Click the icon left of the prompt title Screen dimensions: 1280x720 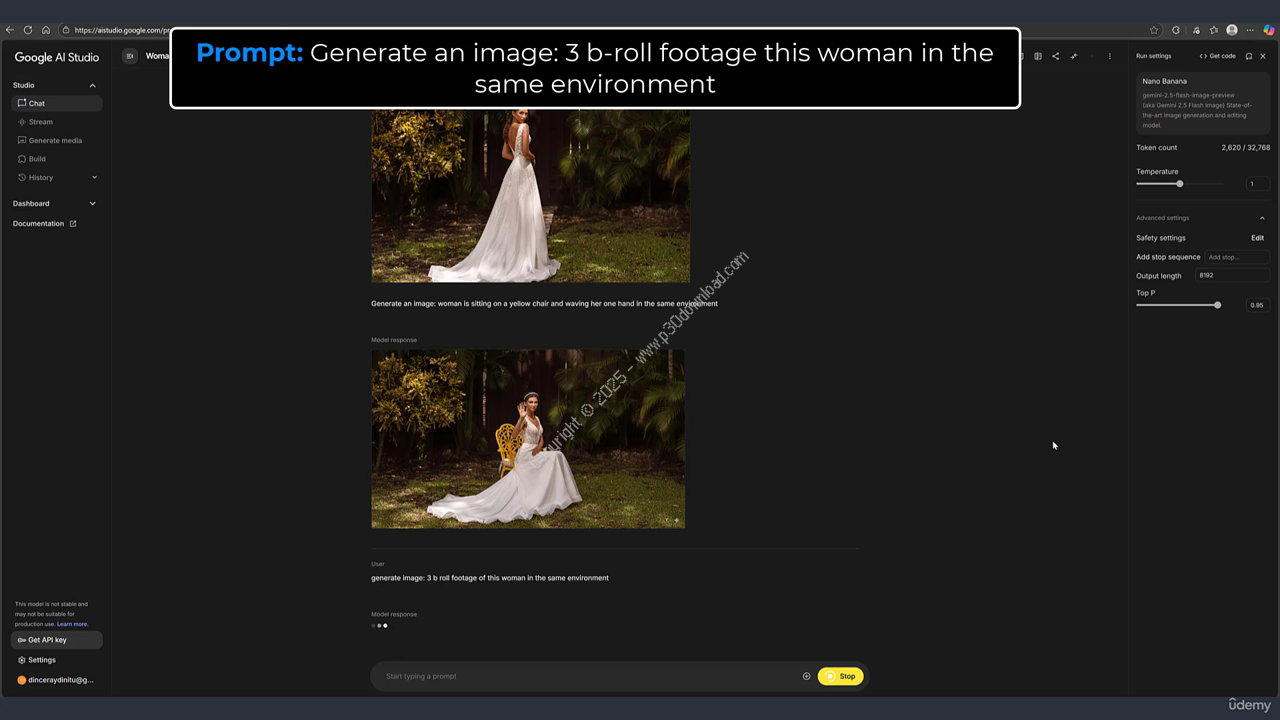click(x=129, y=56)
